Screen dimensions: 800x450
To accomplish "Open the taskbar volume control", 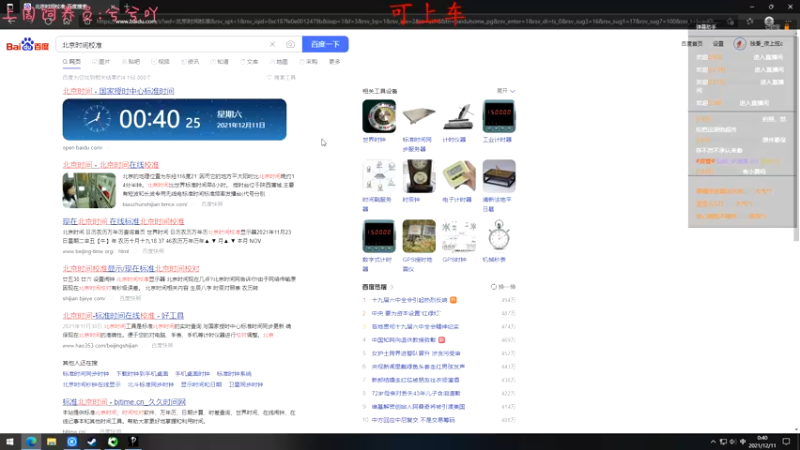I will (733, 442).
